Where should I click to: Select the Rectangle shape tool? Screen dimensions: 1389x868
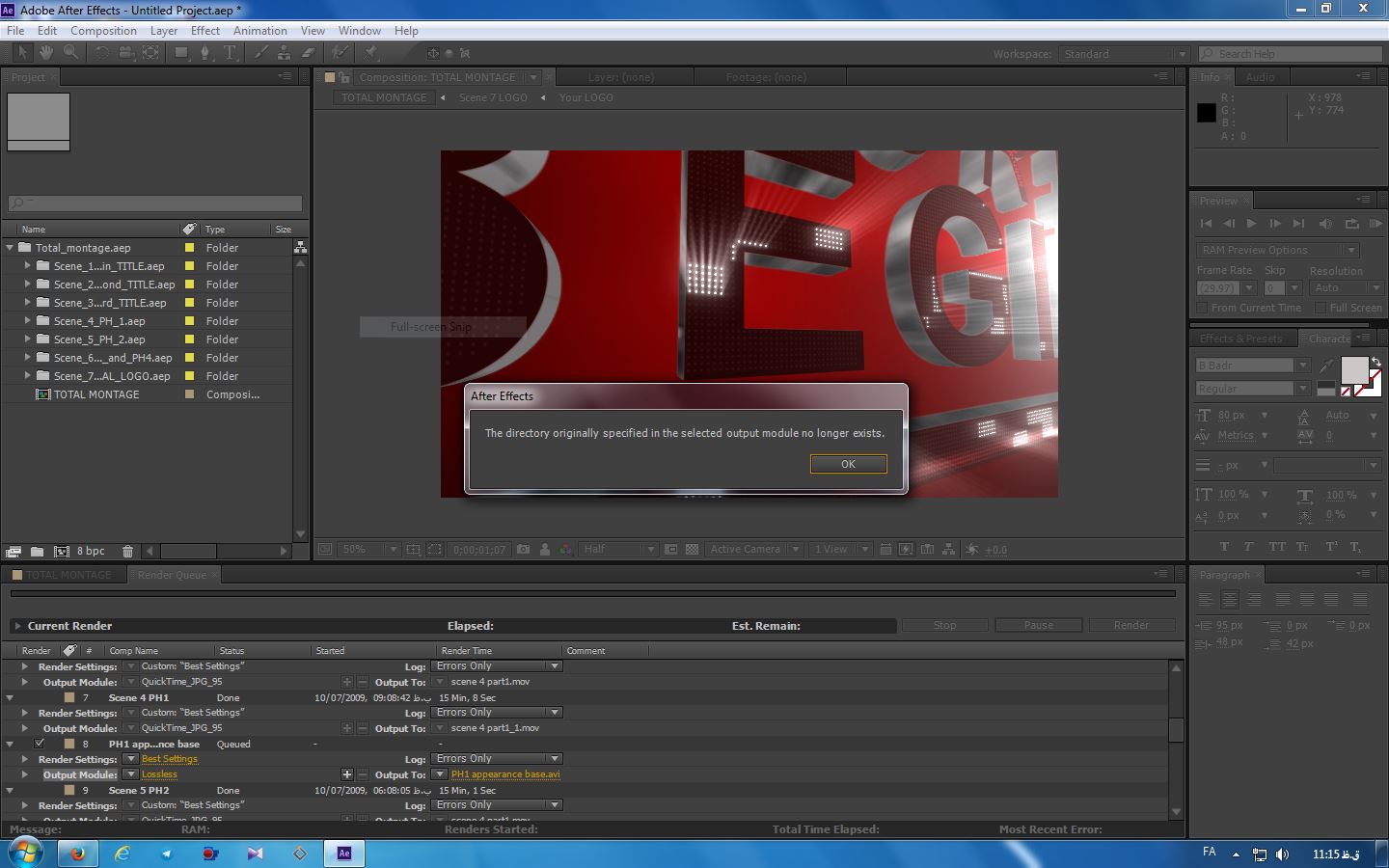coord(181,53)
